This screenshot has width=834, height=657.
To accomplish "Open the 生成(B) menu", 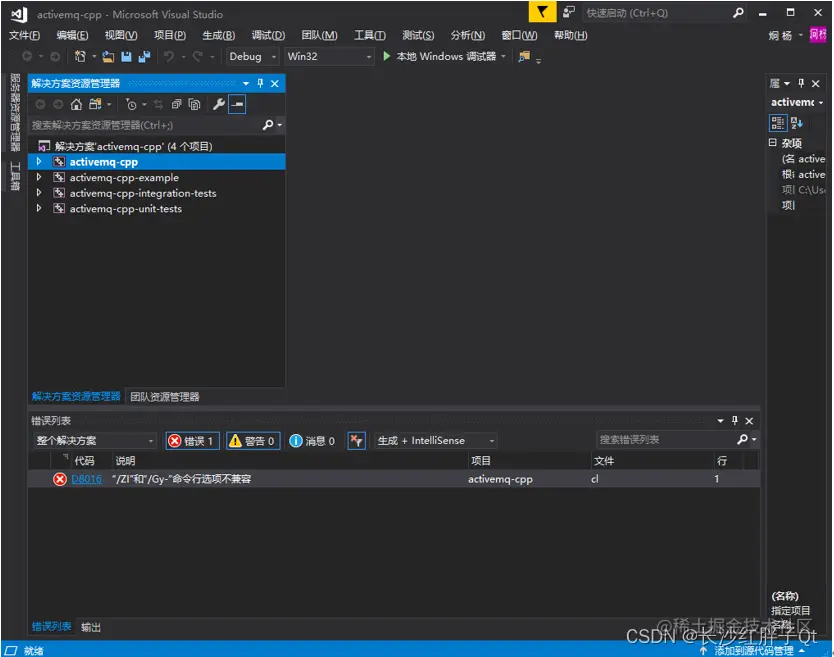I will [x=219, y=35].
